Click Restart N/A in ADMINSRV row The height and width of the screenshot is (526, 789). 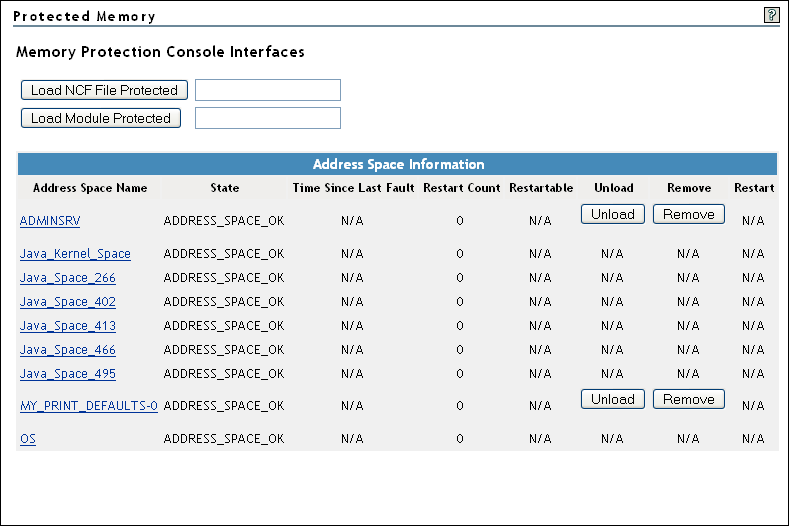[753, 221]
